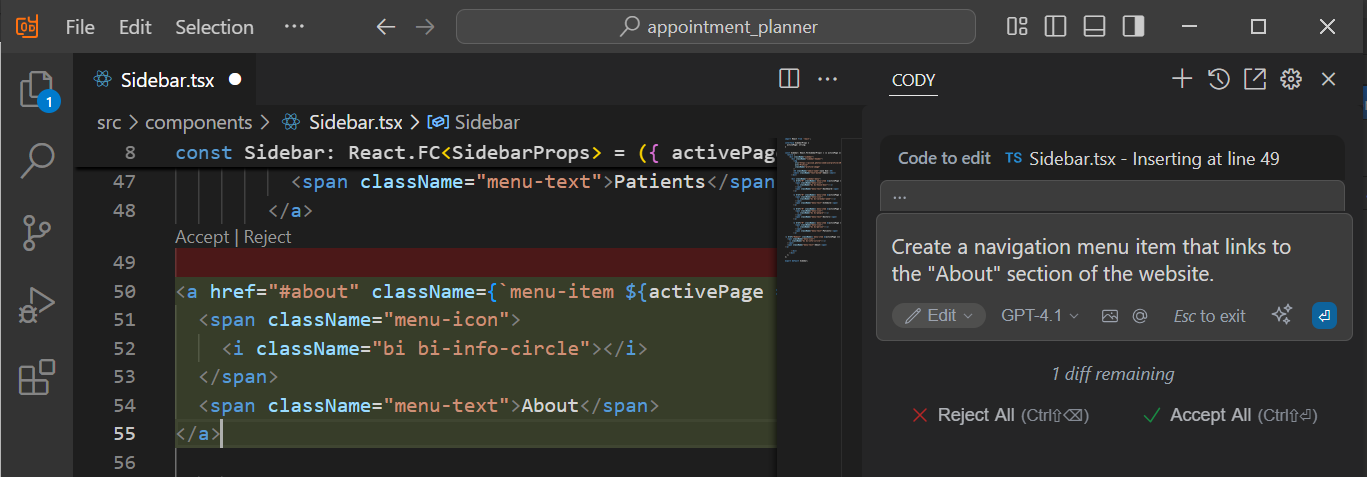1367x477 pixels.
Task: Expand the hidden menu items ellipsis
Action: pyautogui.click(x=294, y=27)
